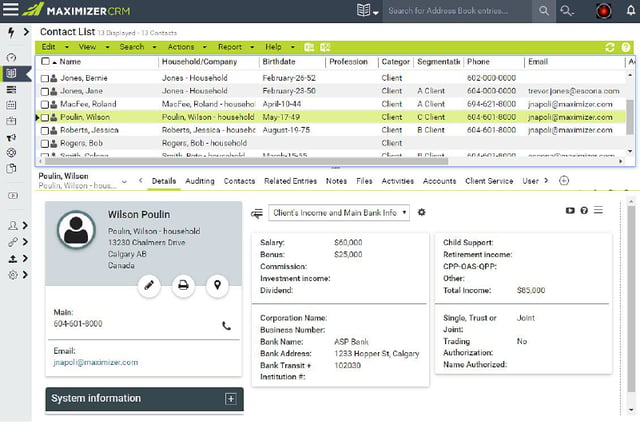This screenshot has height=436, width=640.
Task: Open the Search dropdown menu
Action: click(138, 47)
